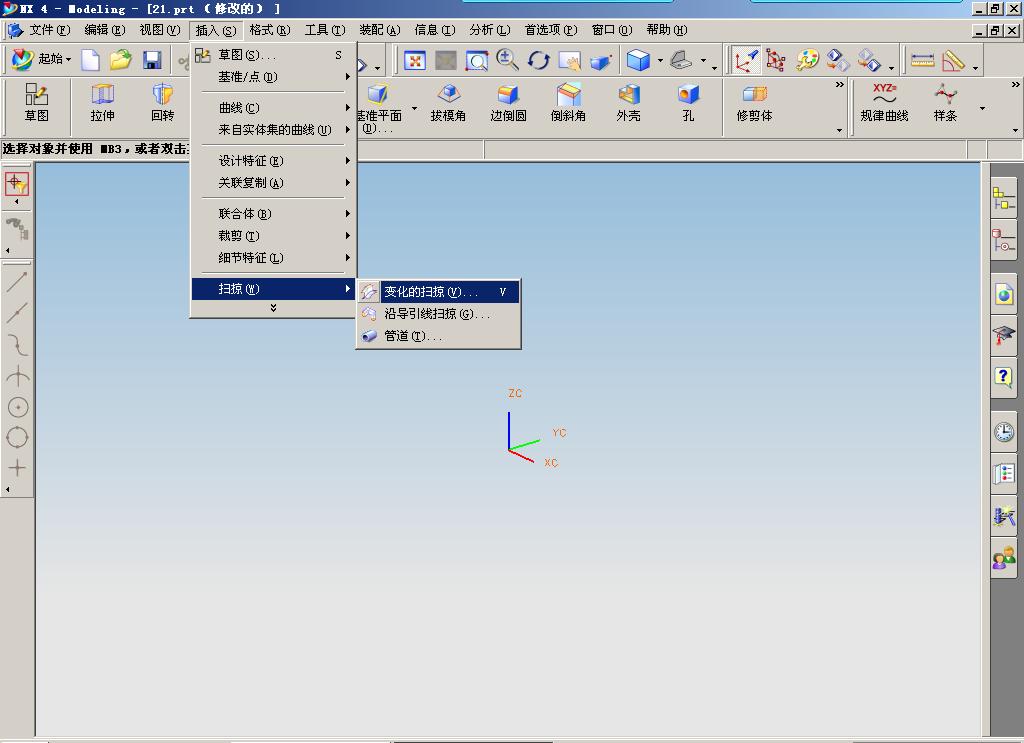Select the 拉伸 extrude tool
Viewport: 1024px width, 743px height.
click(103, 102)
